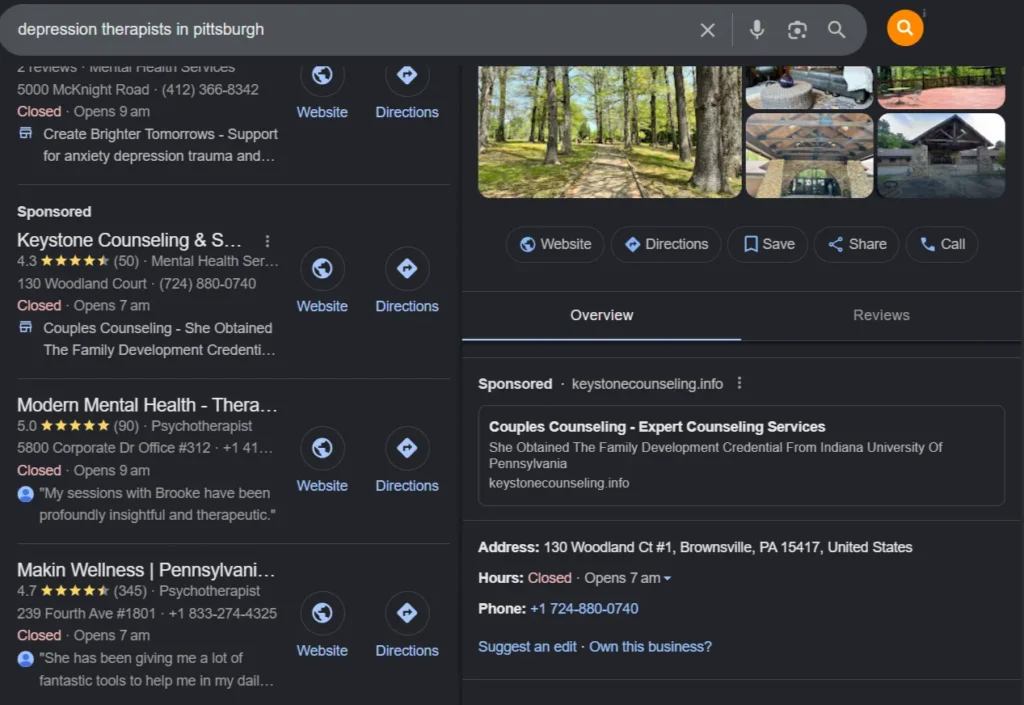1024x705 pixels.
Task: Click the storefront icon beside Couples Counseling text
Action: point(25,327)
